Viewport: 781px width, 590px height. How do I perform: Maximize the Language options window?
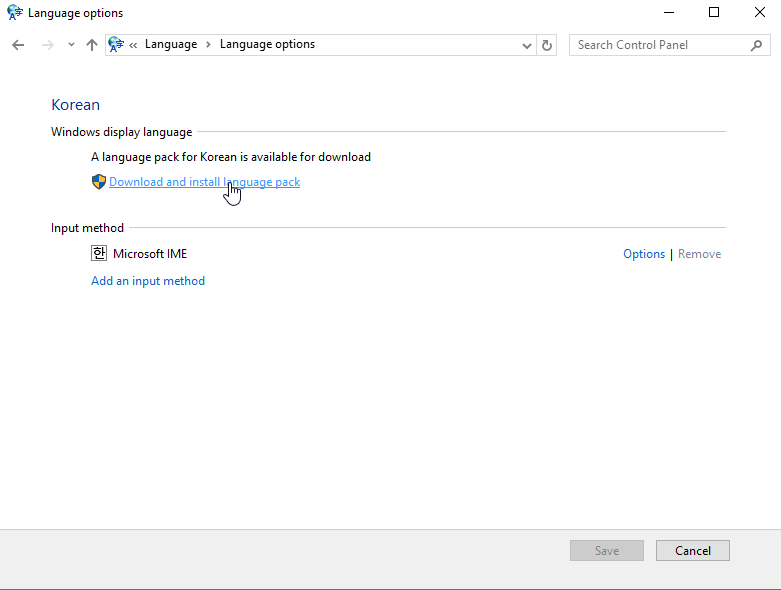click(714, 12)
